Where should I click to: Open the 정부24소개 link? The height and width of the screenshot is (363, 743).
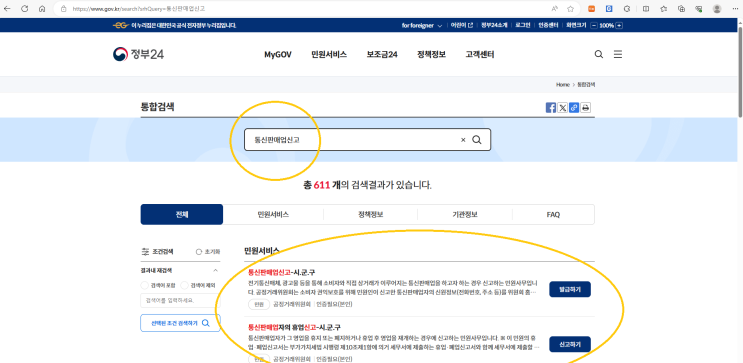[x=494, y=26]
